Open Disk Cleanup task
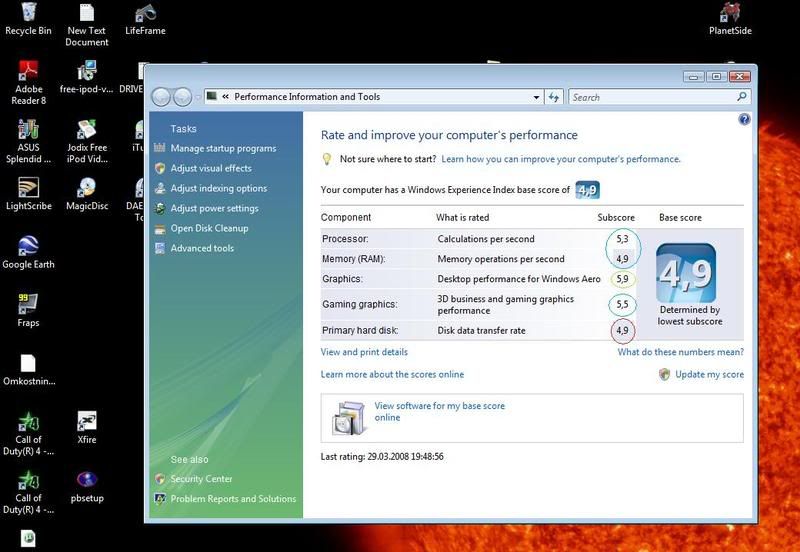Screen dimensions: 800x552 click(x=209, y=229)
